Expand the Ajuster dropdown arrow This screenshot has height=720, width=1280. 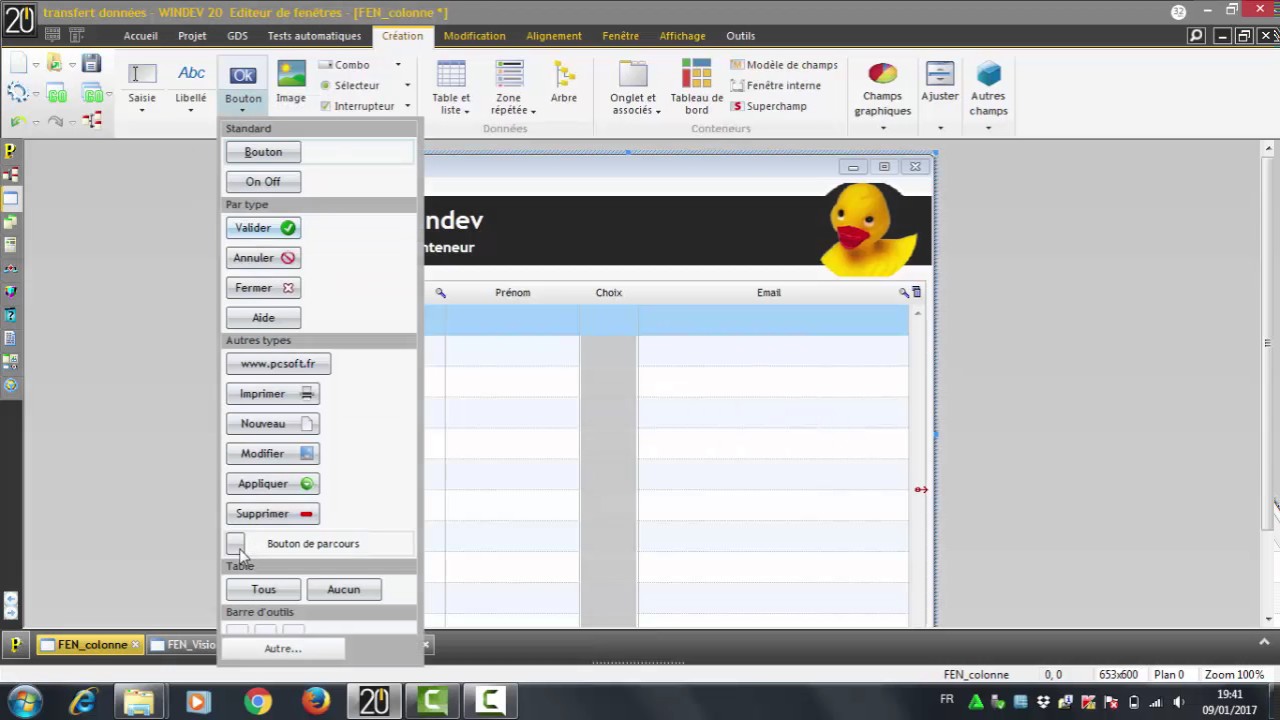(x=940, y=127)
